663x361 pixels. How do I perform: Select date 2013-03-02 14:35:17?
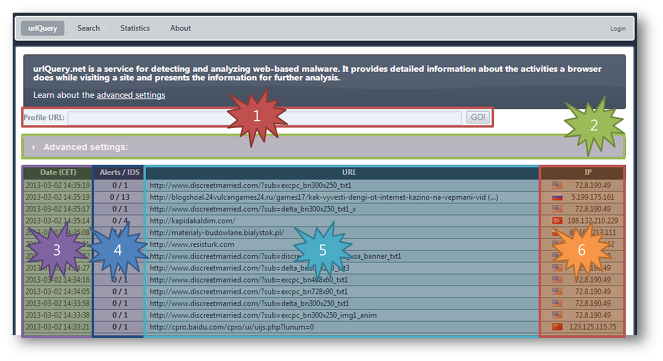(x=58, y=209)
